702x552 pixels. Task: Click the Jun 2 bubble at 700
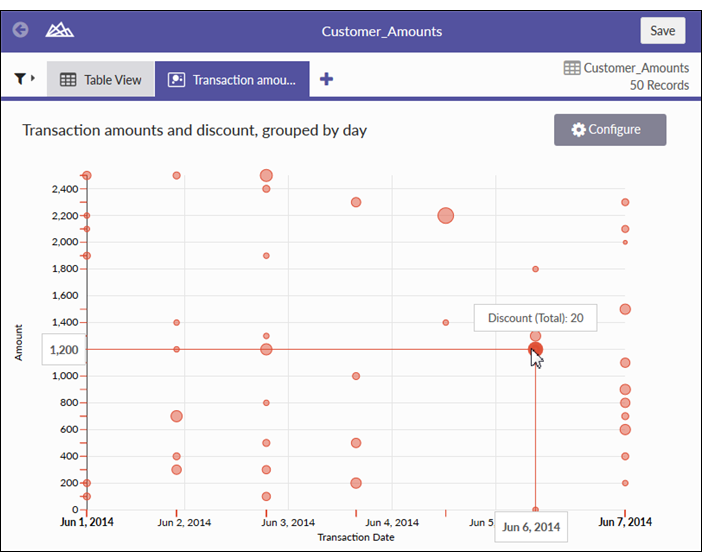(176, 416)
